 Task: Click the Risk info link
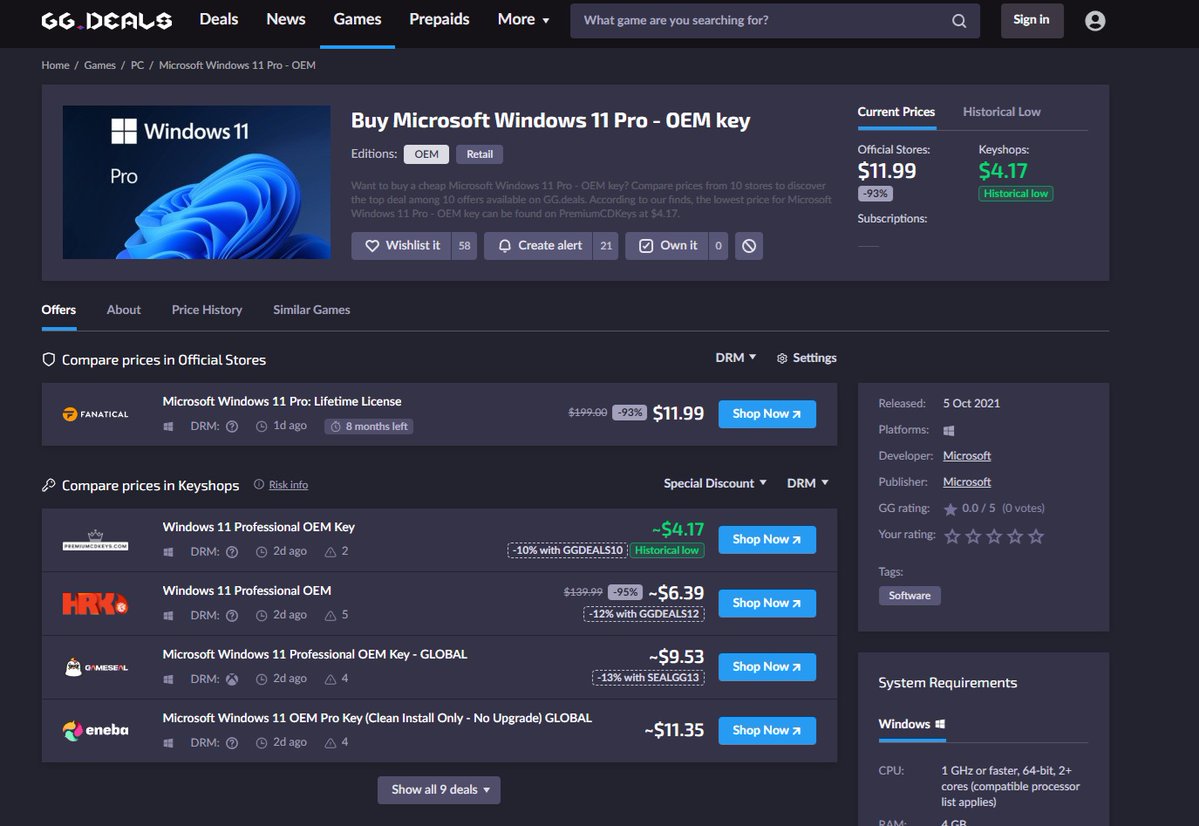pos(288,485)
